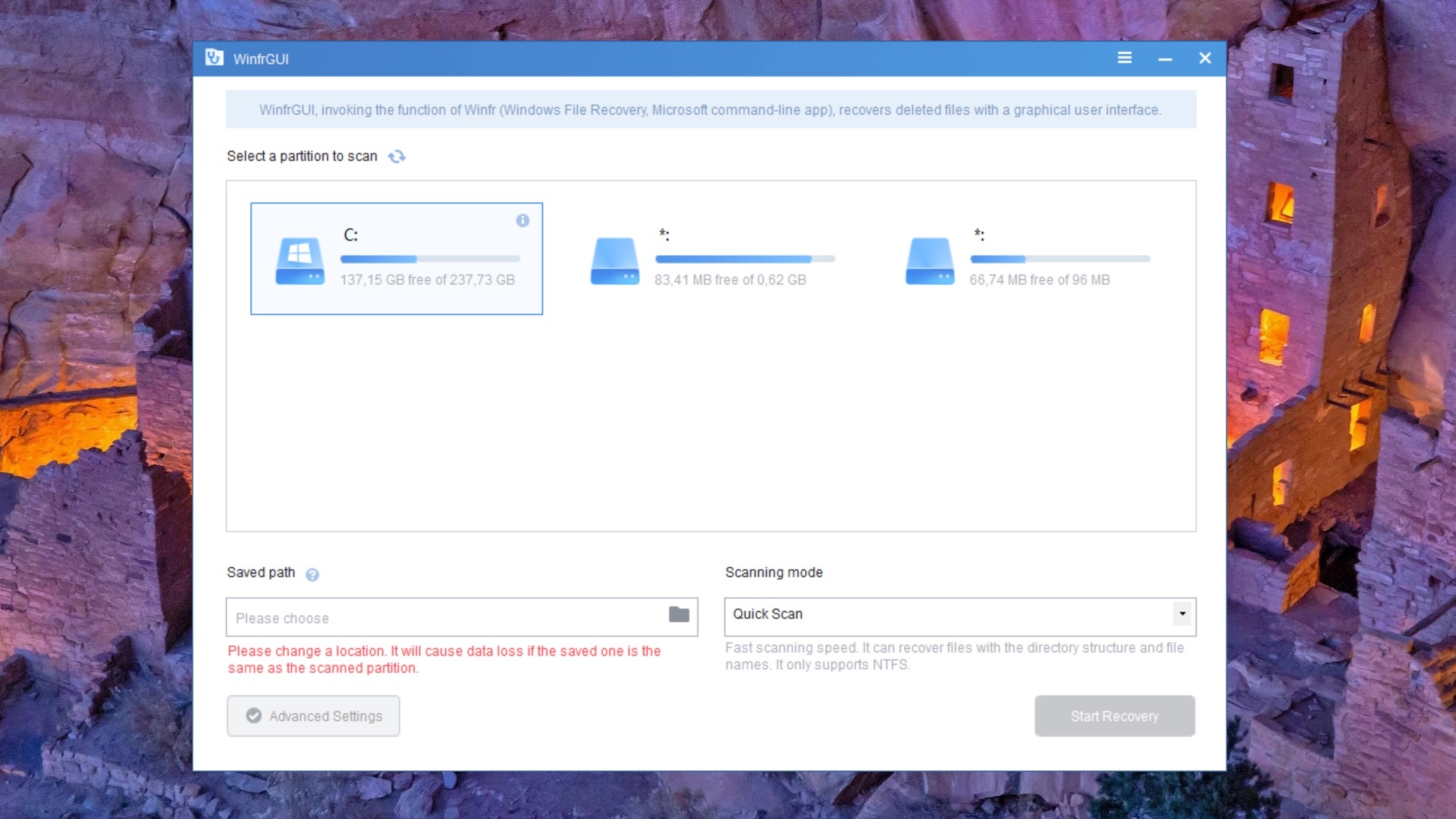1456x819 pixels.
Task: Click the 'Scanning mode' label
Action: pos(774,572)
